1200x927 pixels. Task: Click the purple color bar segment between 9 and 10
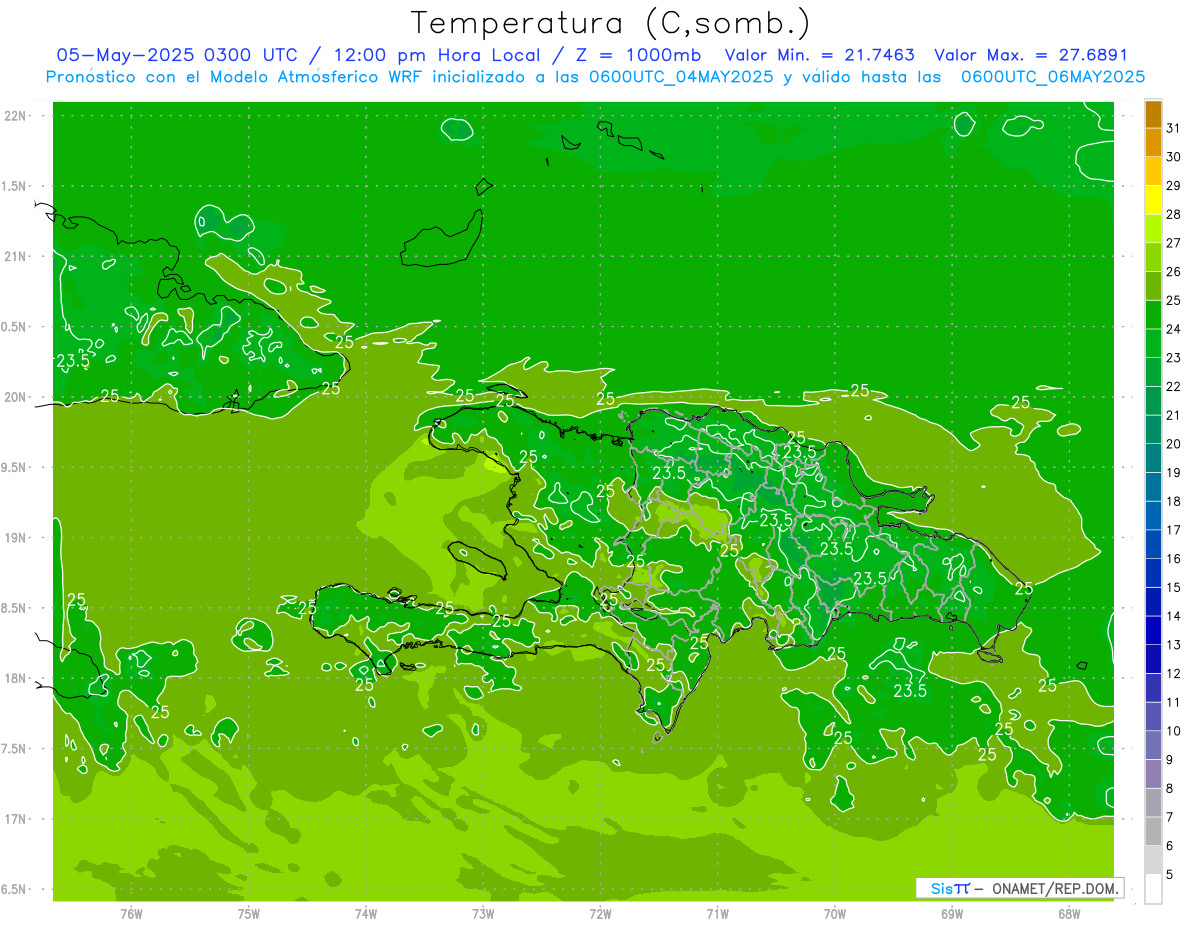(x=1153, y=746)
